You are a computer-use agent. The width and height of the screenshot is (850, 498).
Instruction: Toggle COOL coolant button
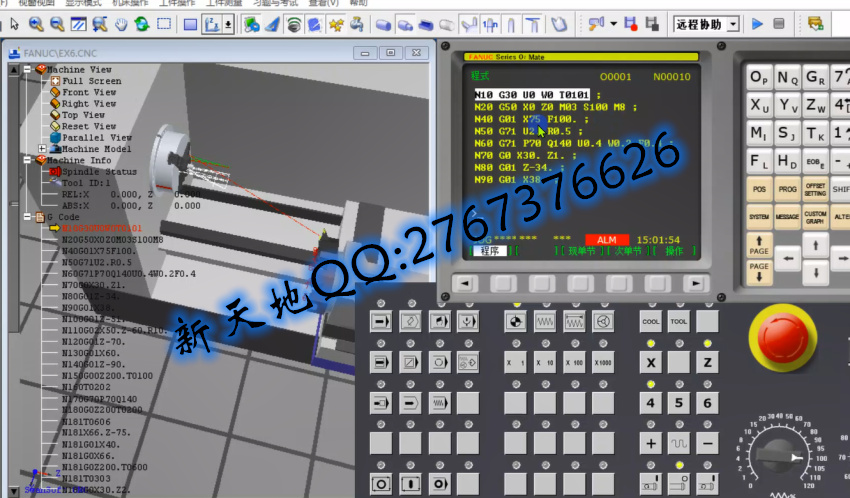click(x=651, y=322)
